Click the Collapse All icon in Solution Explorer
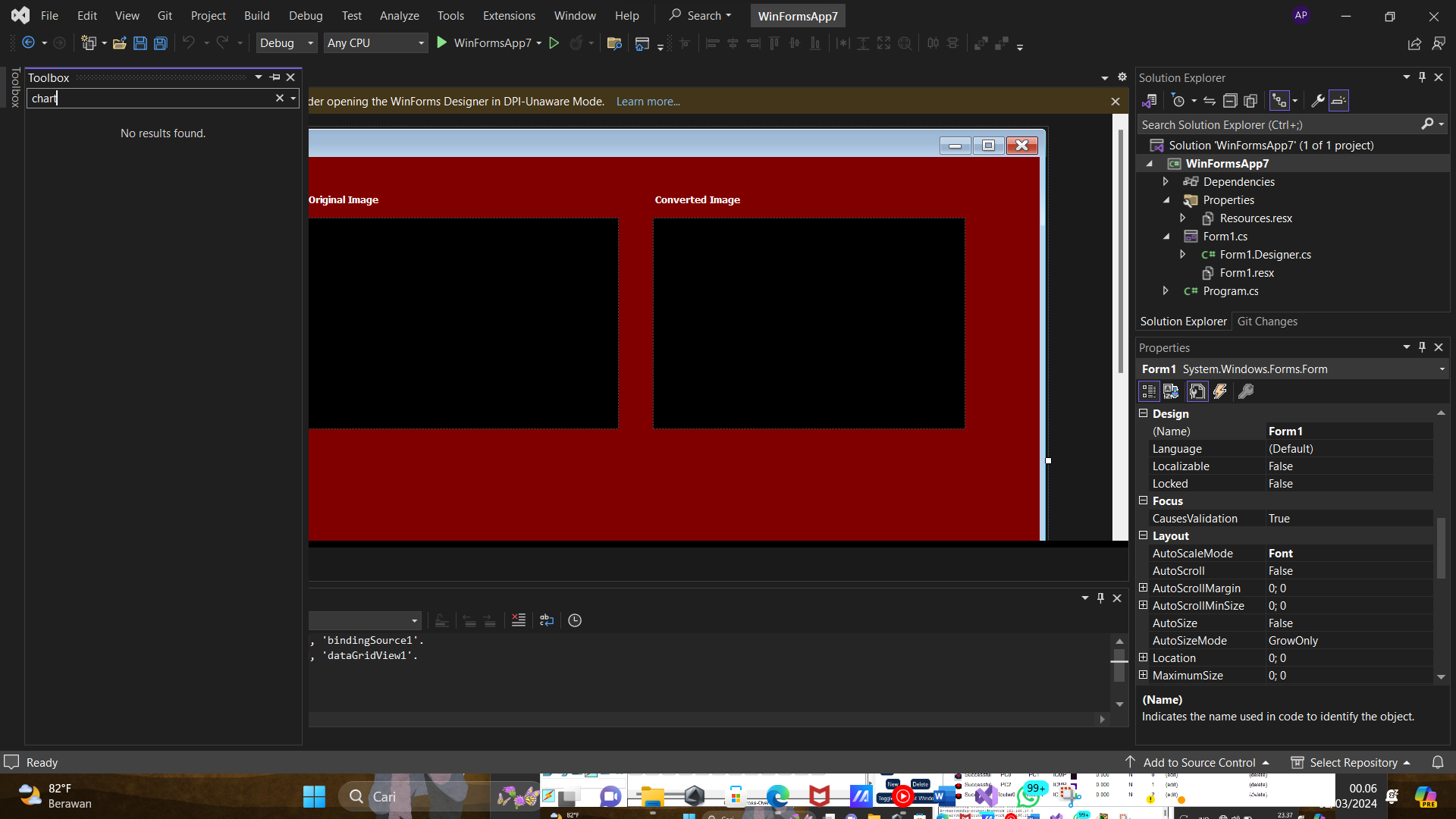The image size is (1456, 819). pos(1230,100)
